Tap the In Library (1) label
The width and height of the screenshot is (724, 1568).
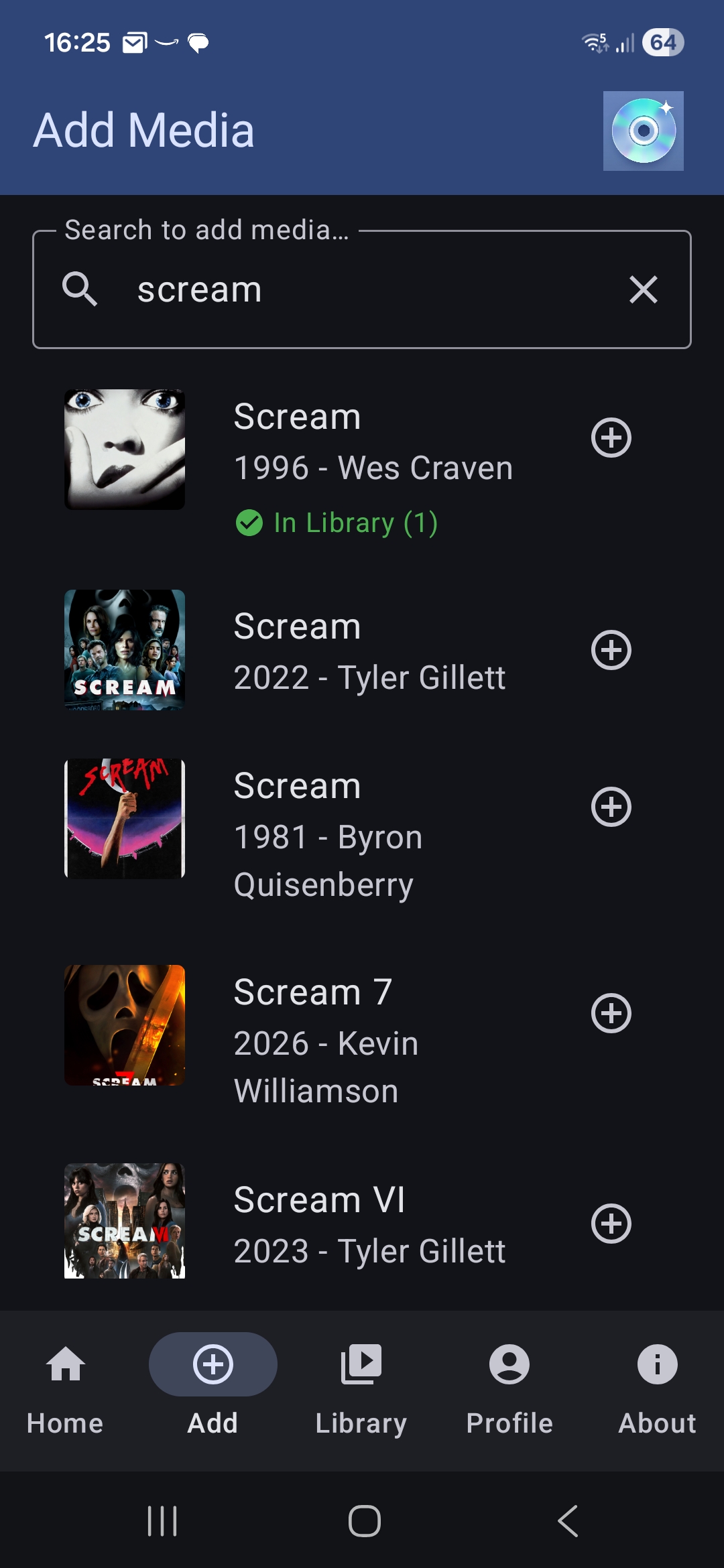(x=337, y=523)
